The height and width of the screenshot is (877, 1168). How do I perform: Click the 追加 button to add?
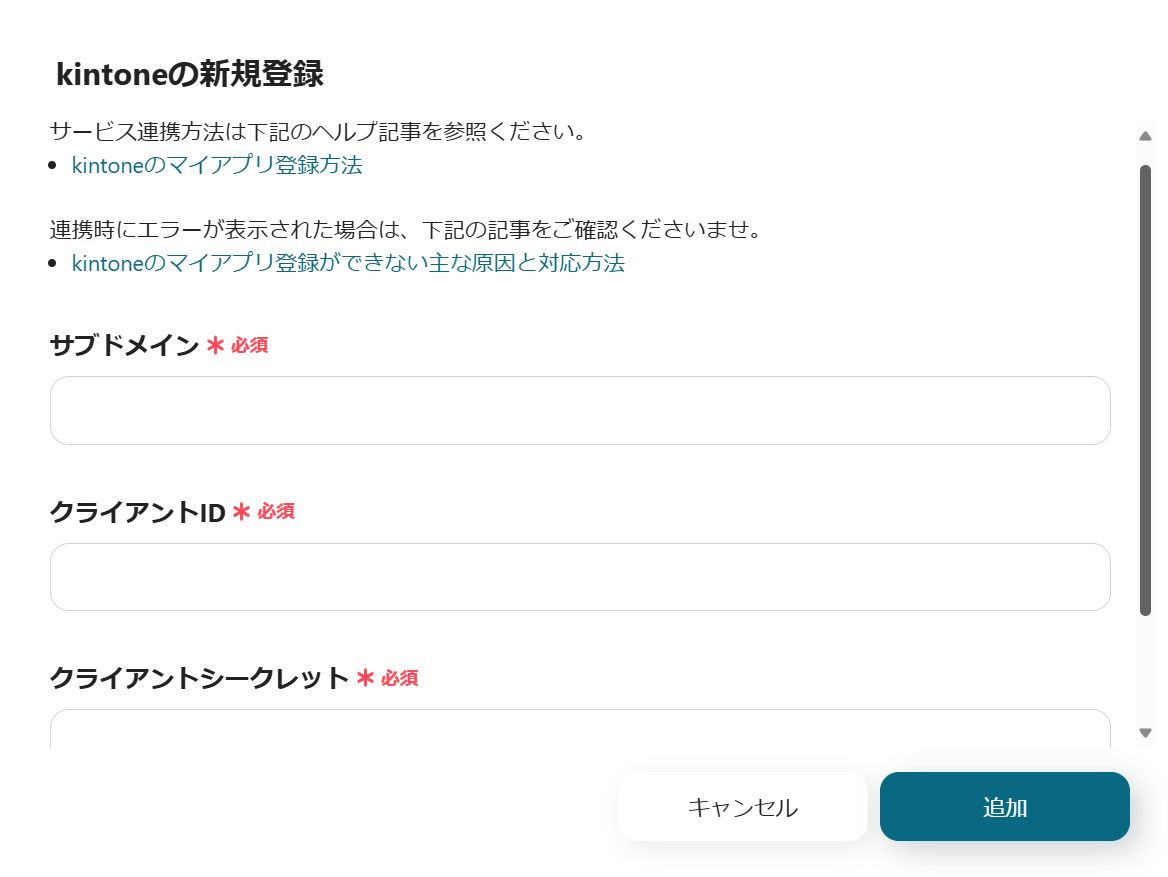pyautogui.click(x=1004, y=807)
